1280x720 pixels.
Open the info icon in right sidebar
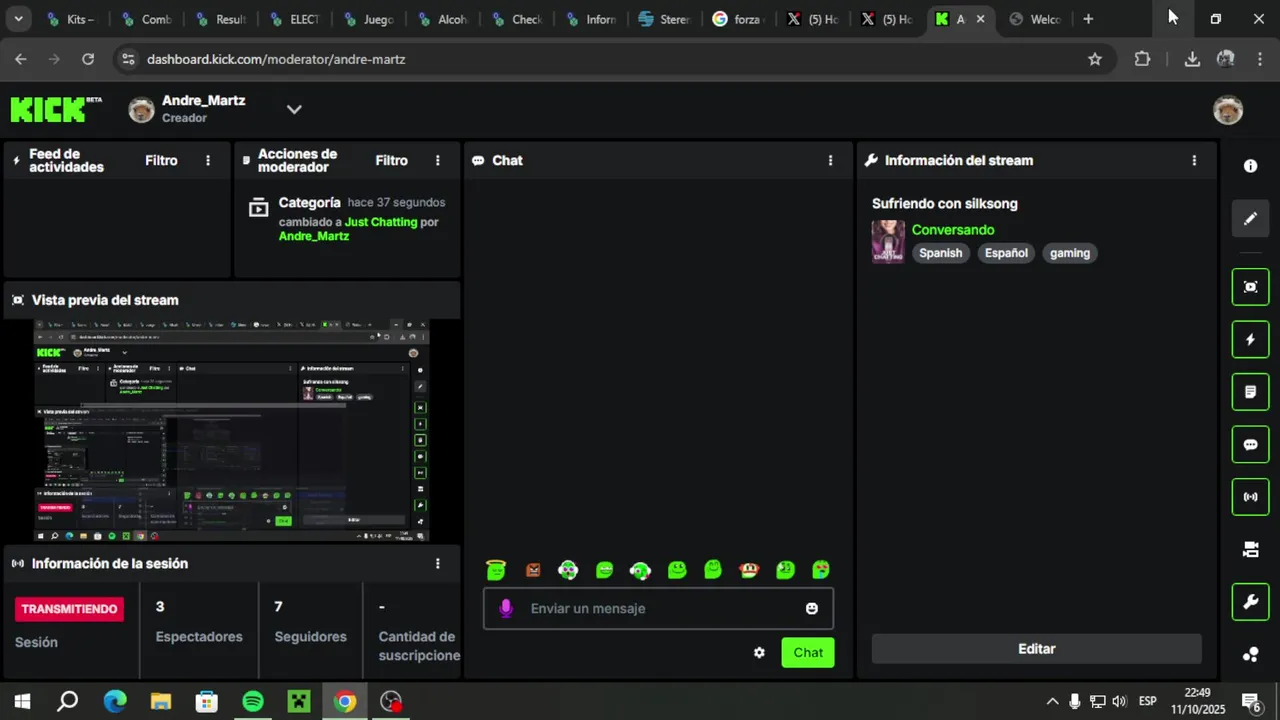(x=1250, y=166)
